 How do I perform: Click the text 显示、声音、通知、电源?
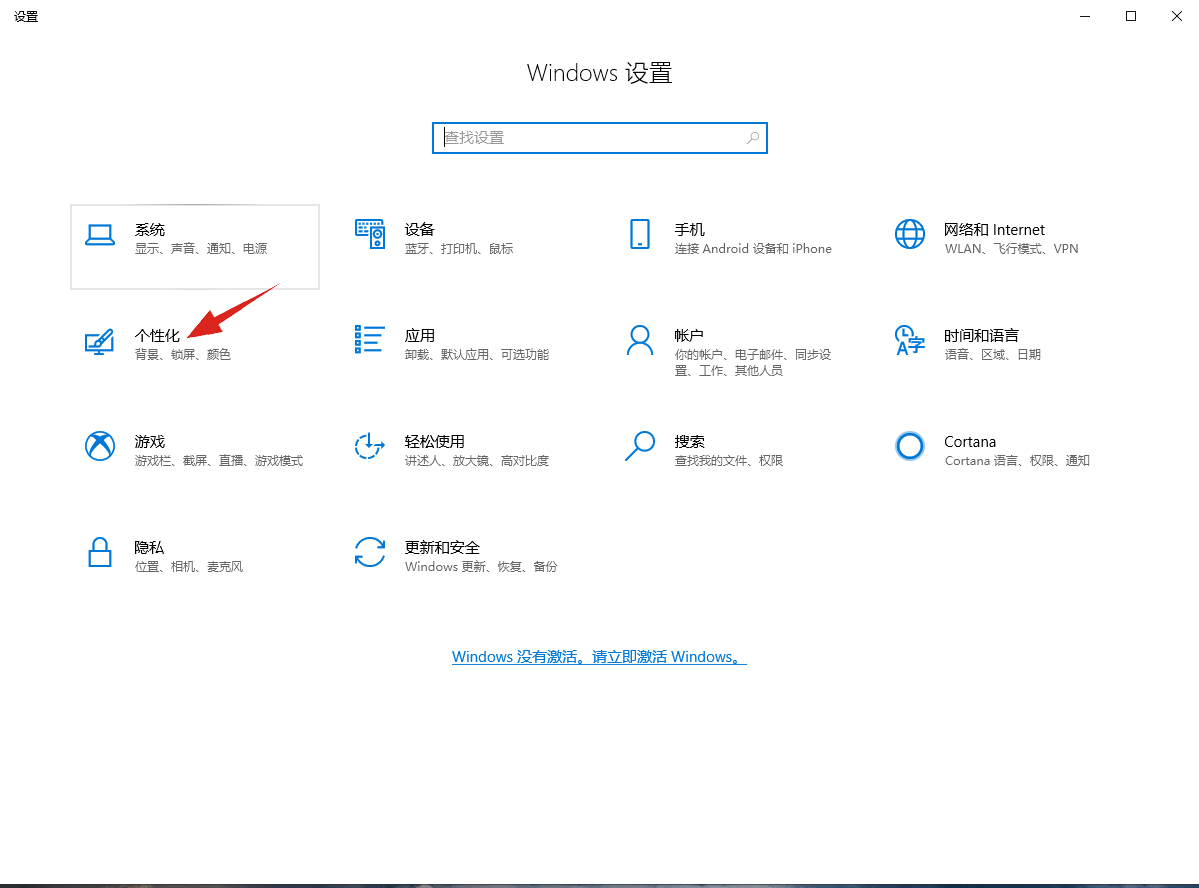201,249
